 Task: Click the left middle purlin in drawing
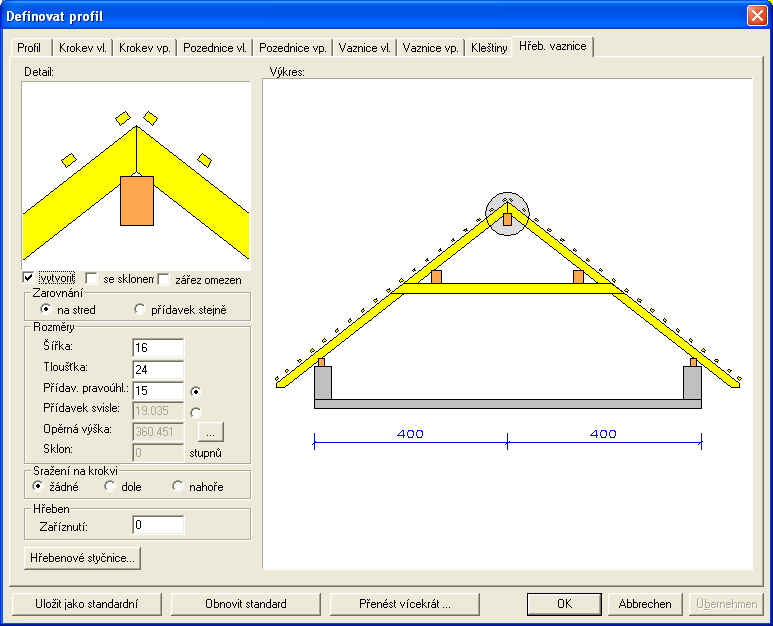coord(436,277)
